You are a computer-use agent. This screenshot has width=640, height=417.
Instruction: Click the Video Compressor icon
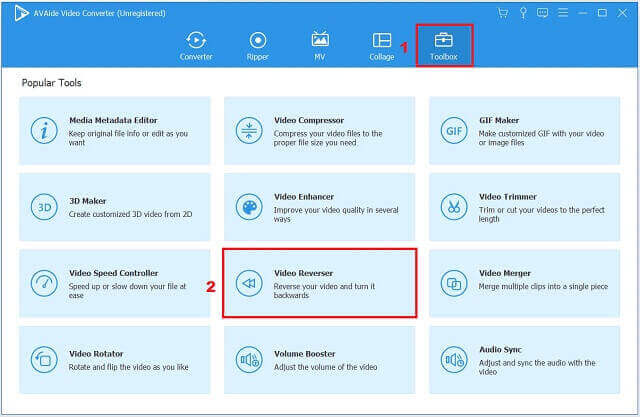point(249,131)
